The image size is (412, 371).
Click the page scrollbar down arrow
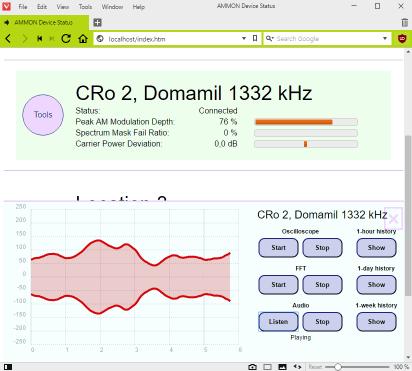[408, 357]
